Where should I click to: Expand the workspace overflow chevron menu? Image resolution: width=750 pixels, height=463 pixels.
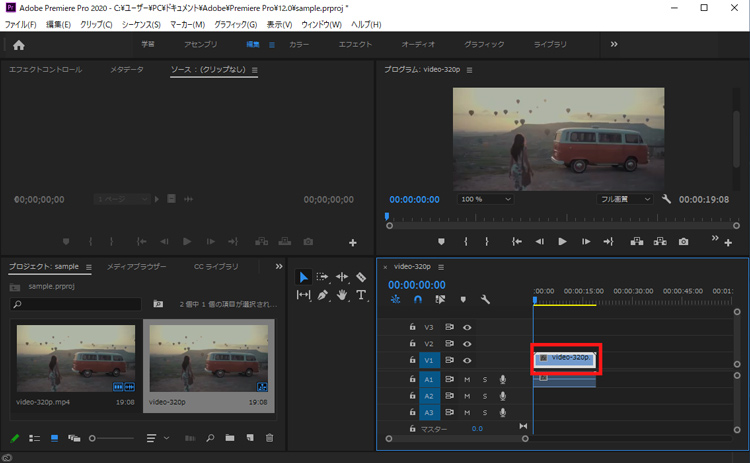(x=613, y=45)
